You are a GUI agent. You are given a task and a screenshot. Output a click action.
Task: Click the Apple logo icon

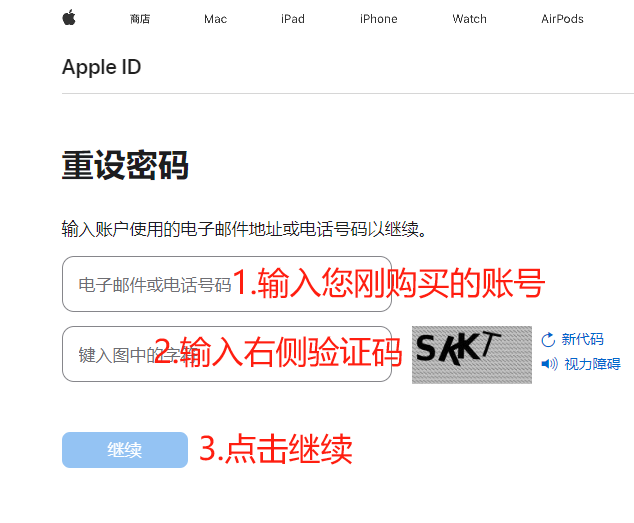click(69, 17)
